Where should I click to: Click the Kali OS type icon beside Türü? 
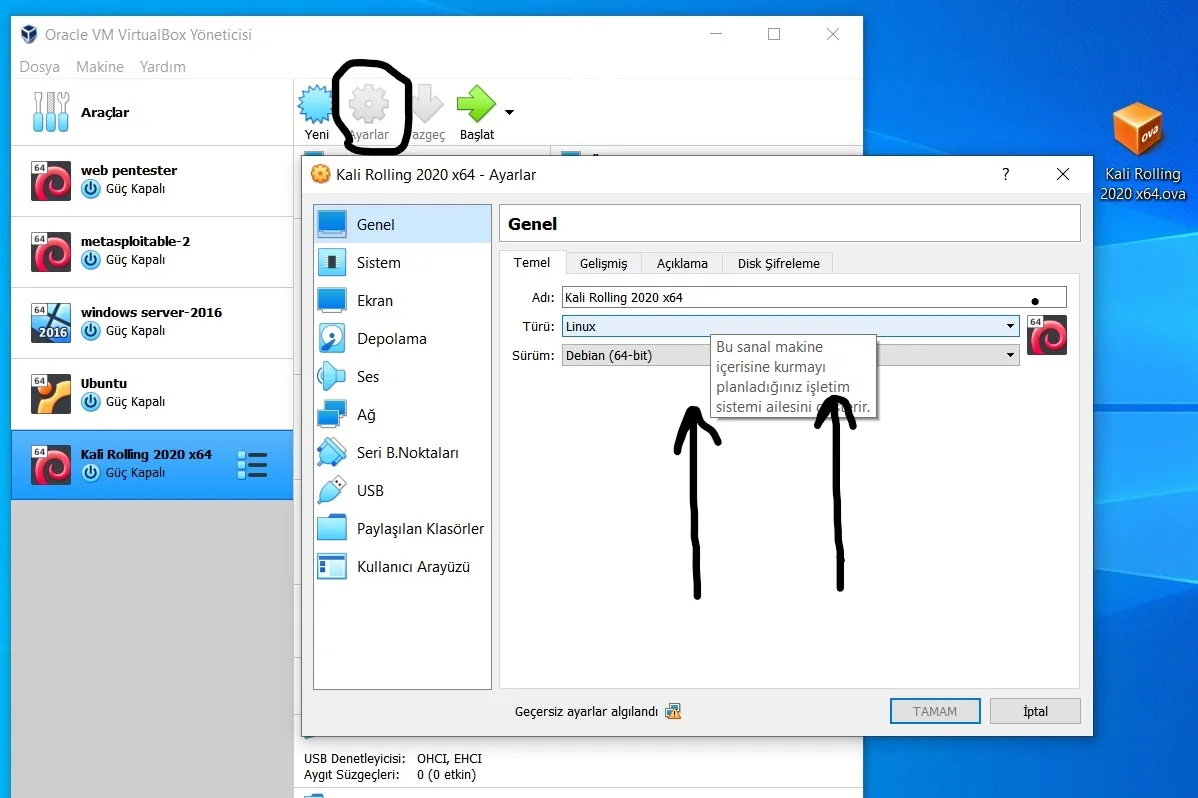point(1047,336)
